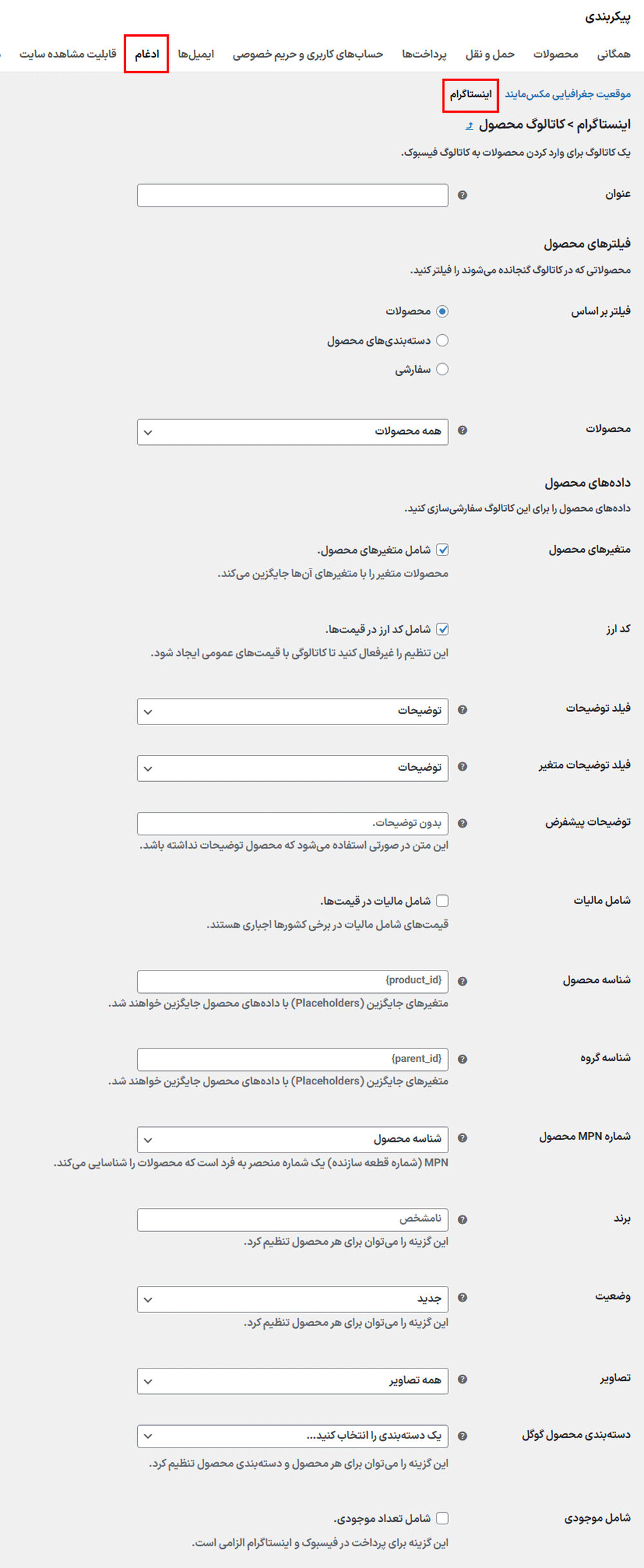The image size is (644, 1568).
Task: Click help icon for شماره MPN محصول
Action: pos(462,1138)
